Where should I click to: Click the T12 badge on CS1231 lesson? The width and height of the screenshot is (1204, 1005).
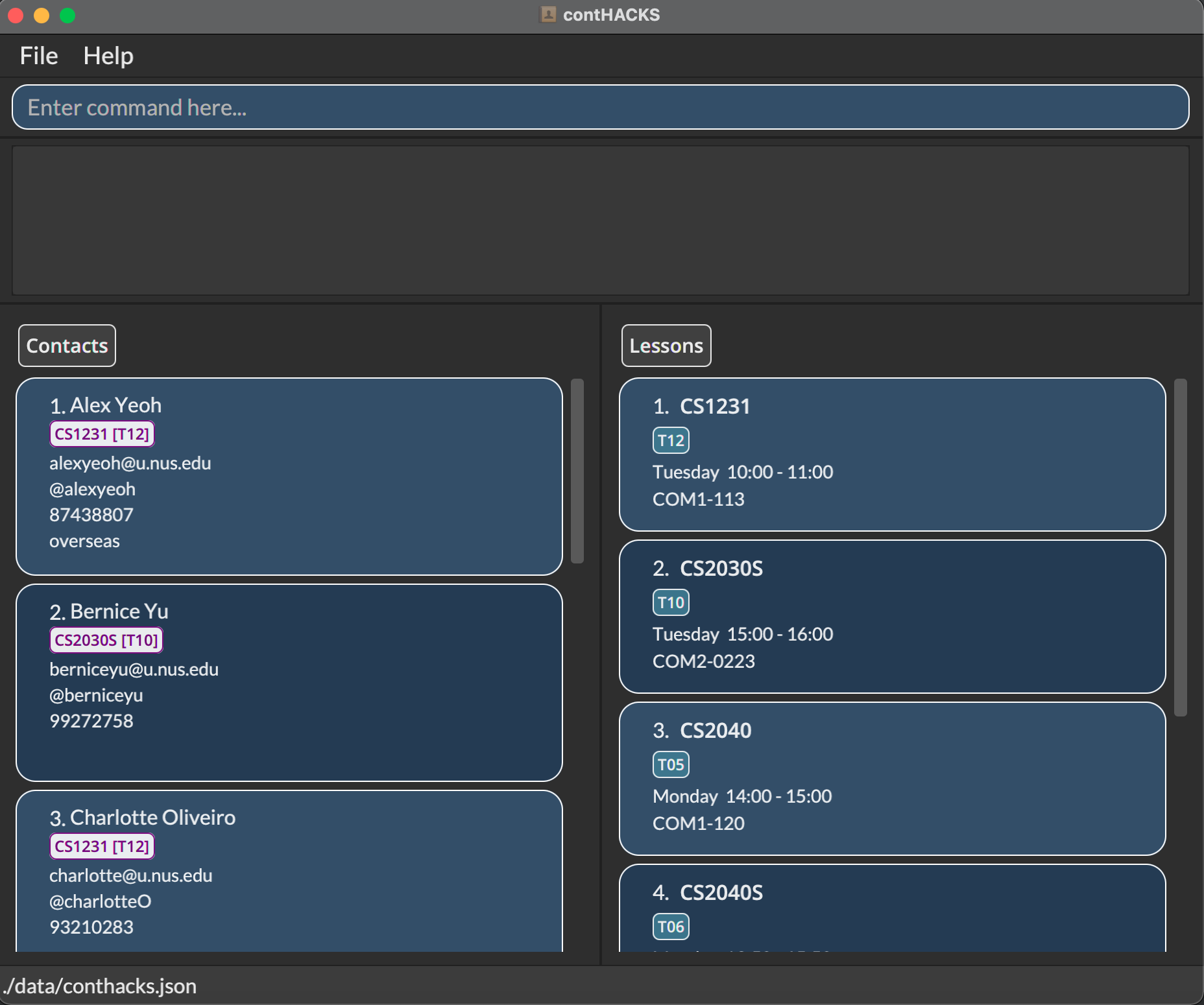point(670,440)
